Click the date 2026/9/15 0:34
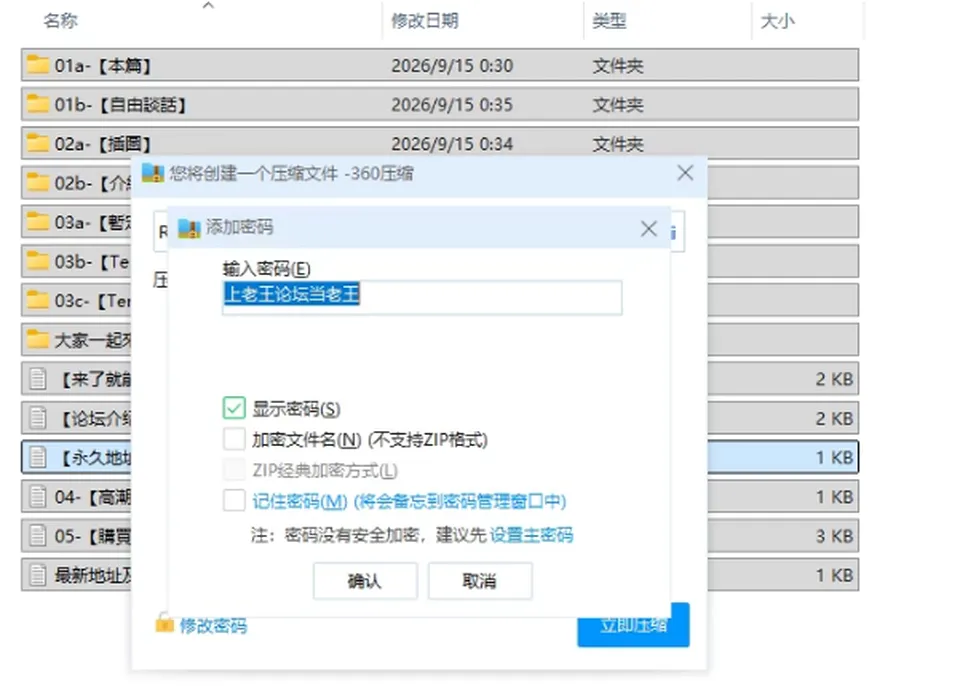This screenshot has height=695, width=960. coord(452,144)
